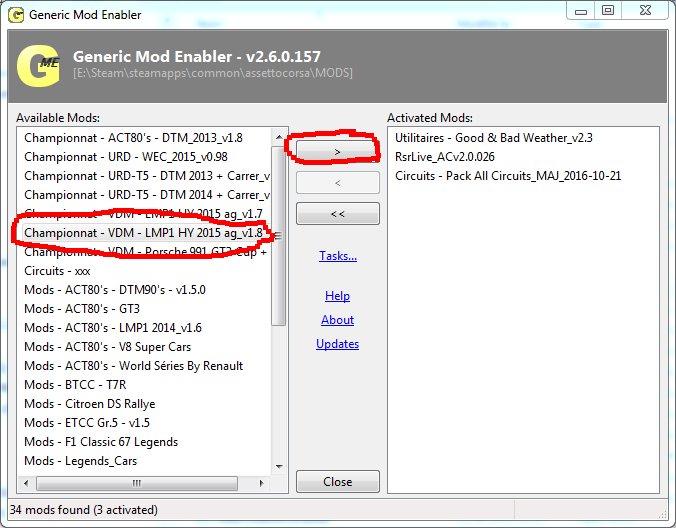
Task: Select Circuits - xxx entry
Action: point(57,271)
